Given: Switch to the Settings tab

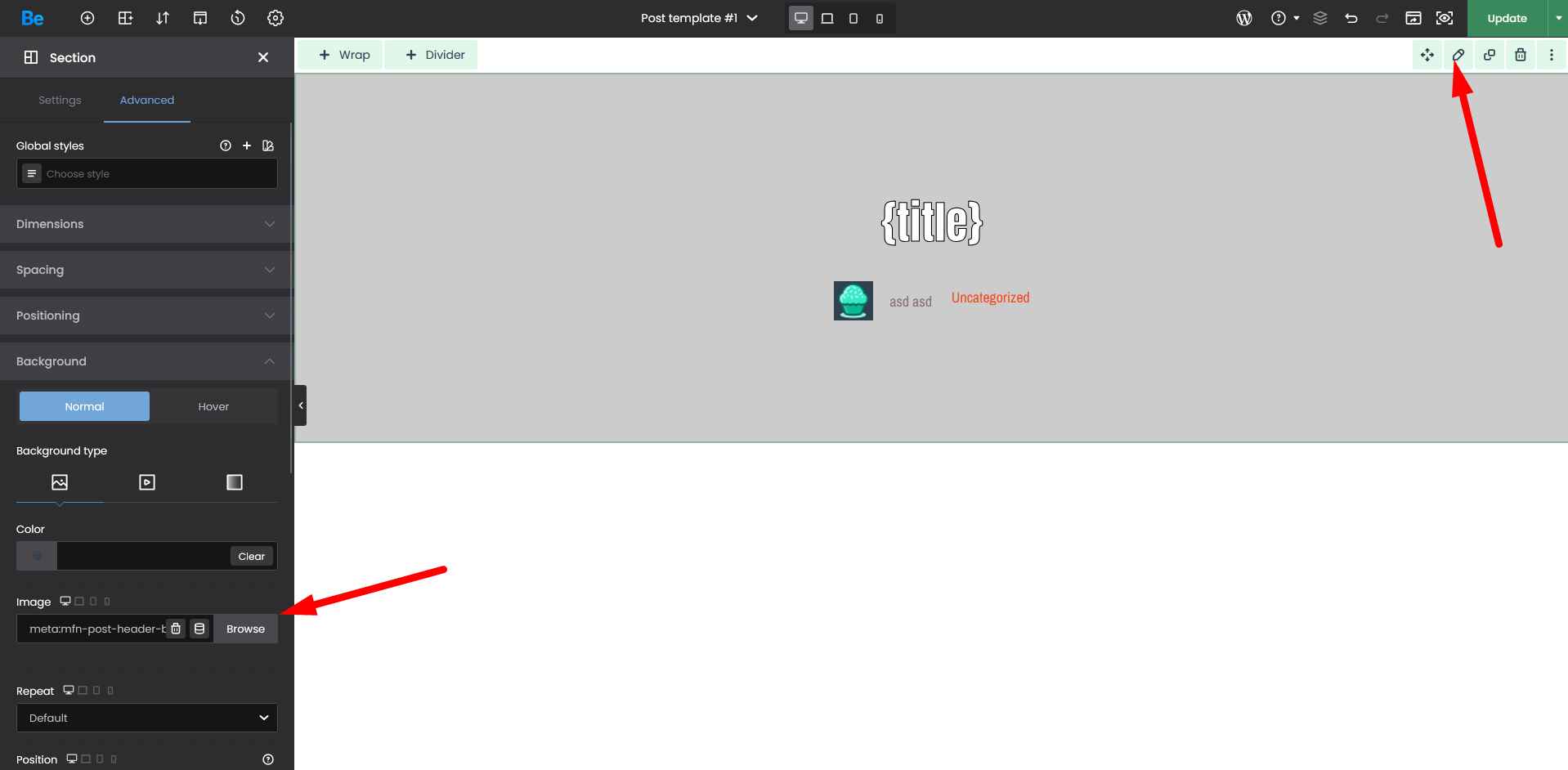Looking at the screenshot, I should coord(60,100).
